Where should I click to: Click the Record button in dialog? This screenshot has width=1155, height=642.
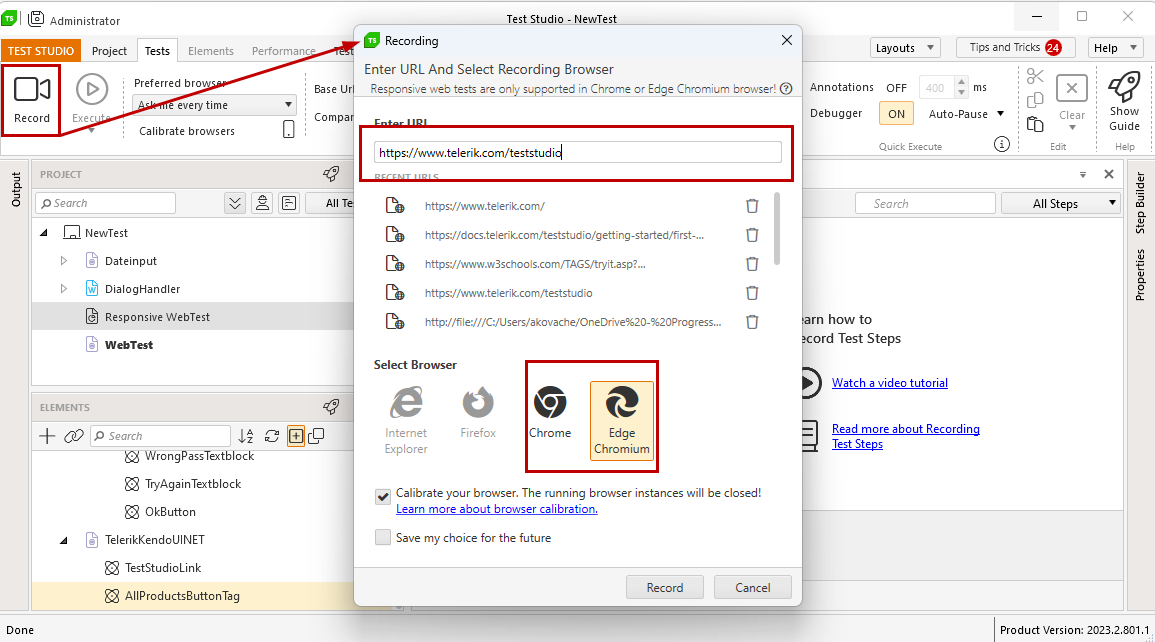664,588
